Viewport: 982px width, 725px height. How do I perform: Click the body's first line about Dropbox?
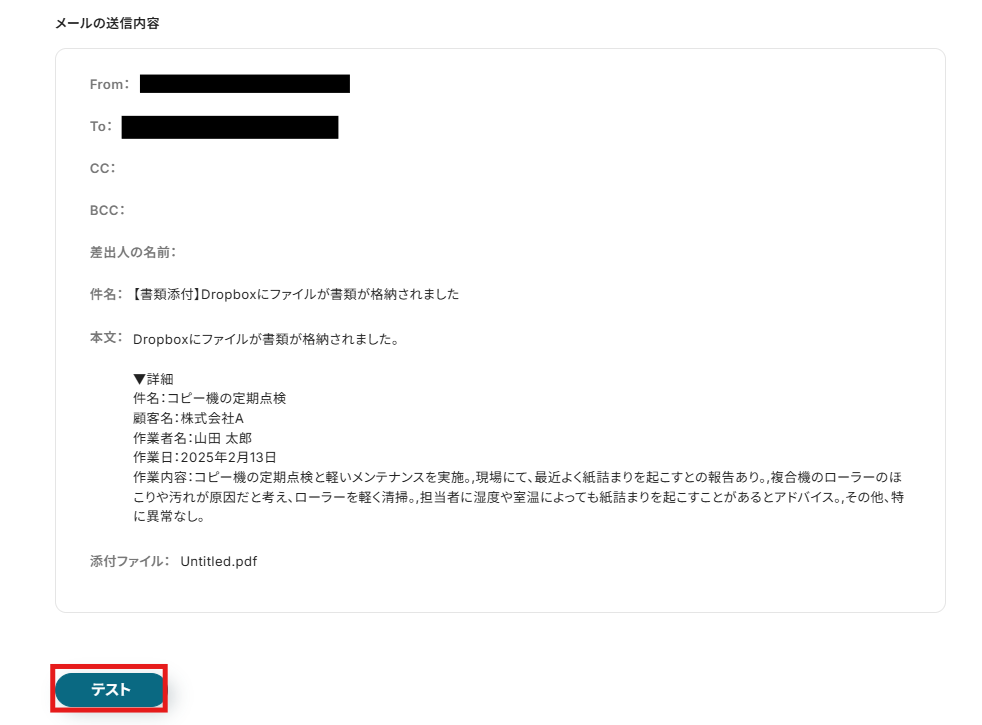coord(266,339)
